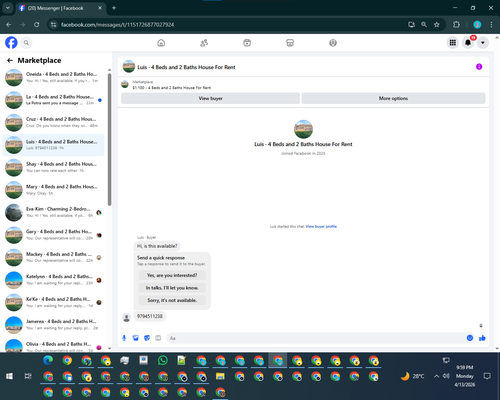Click the 'Hi, is this available?' message

(x=157, y=246)
